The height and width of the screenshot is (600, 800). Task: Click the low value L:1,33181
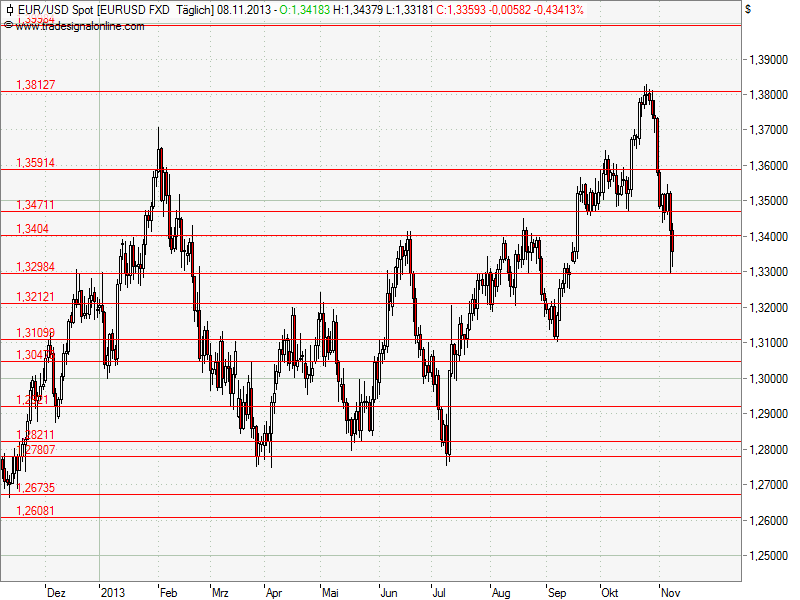(406, 9)
